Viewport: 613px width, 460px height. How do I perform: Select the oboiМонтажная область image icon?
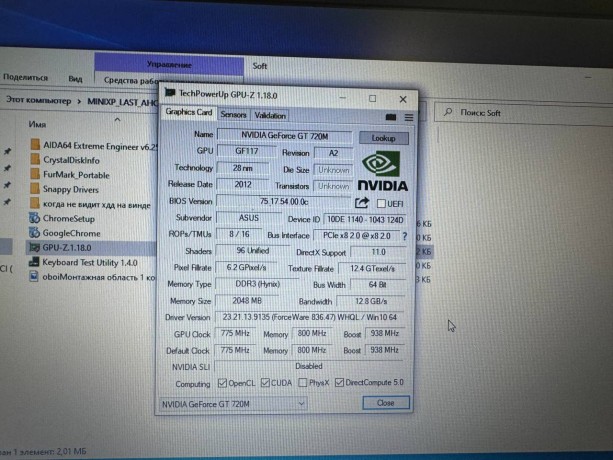pyautogui.click(x=34, y=276)
